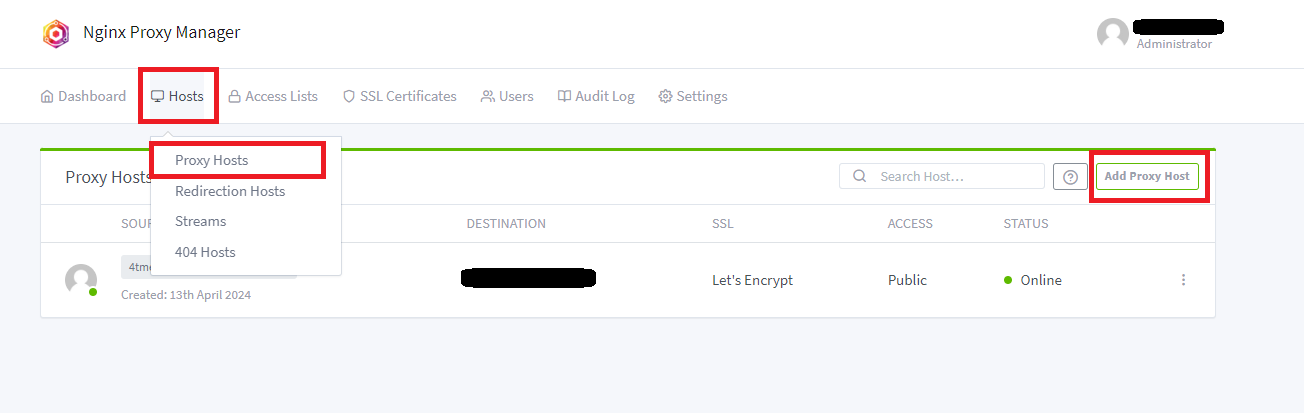Click the Let's Encrypt SSL cell

pyautogui.click(x=752, y=280)
